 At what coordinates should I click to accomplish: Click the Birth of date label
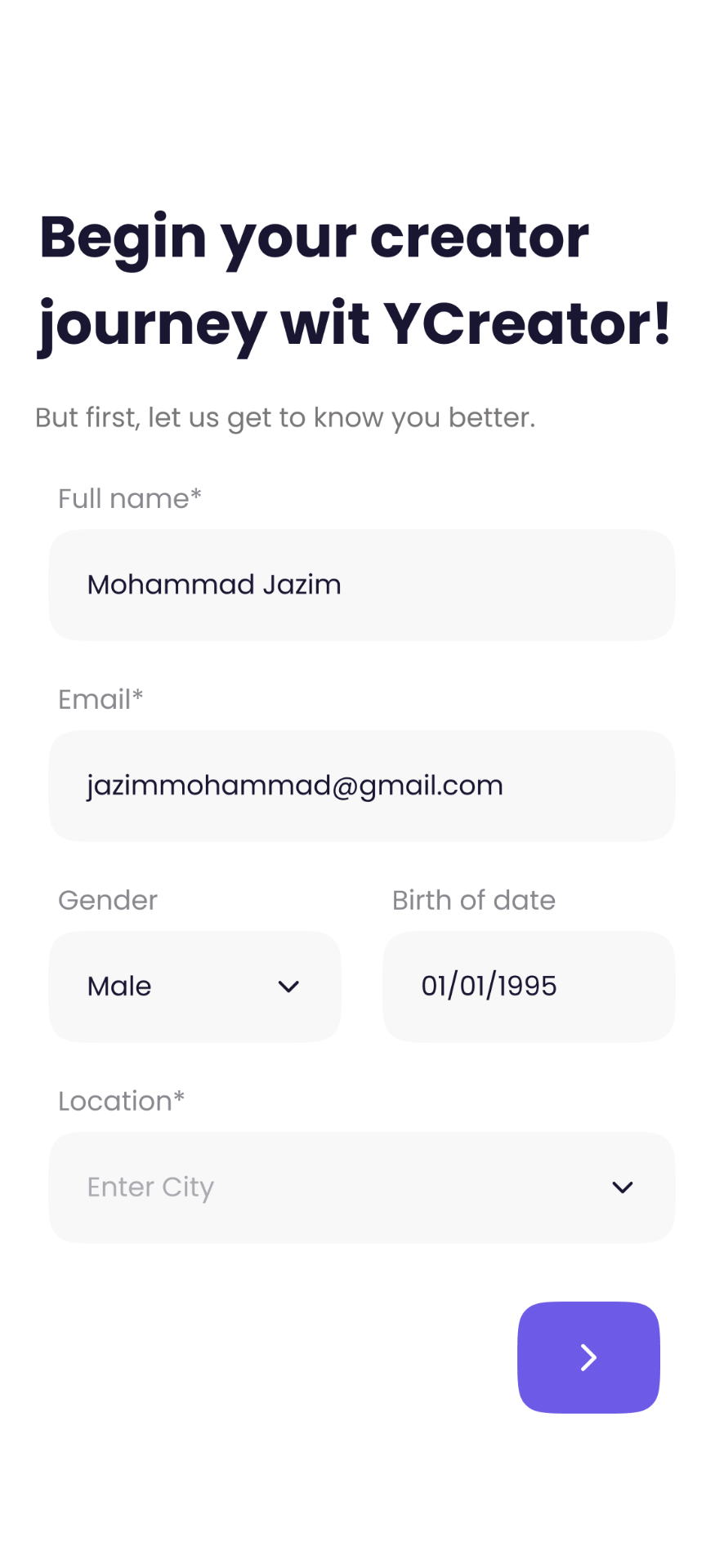point(474,900)
